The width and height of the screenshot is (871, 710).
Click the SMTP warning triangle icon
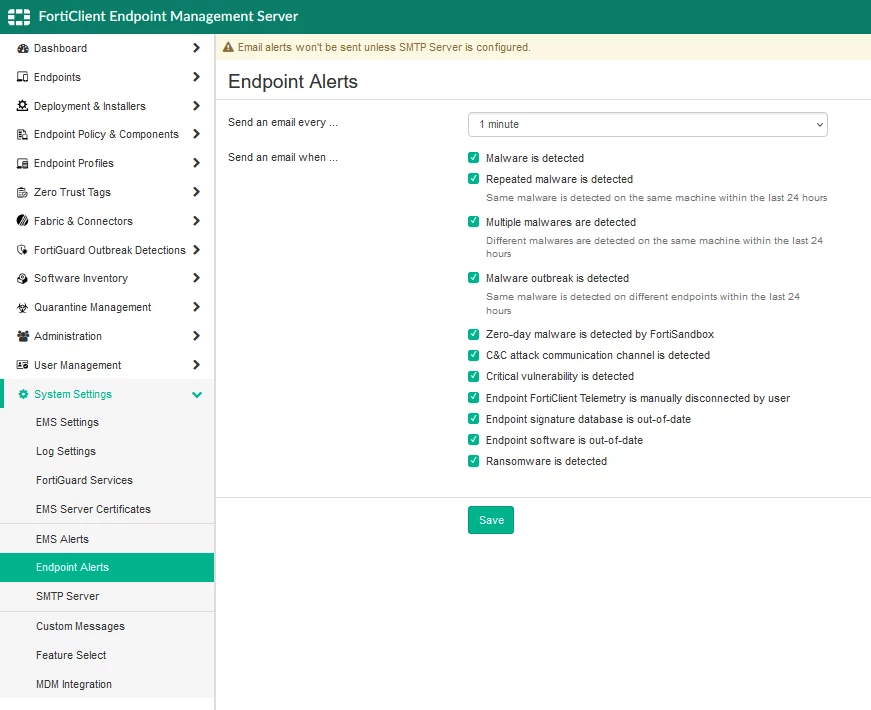pos(228,47)
